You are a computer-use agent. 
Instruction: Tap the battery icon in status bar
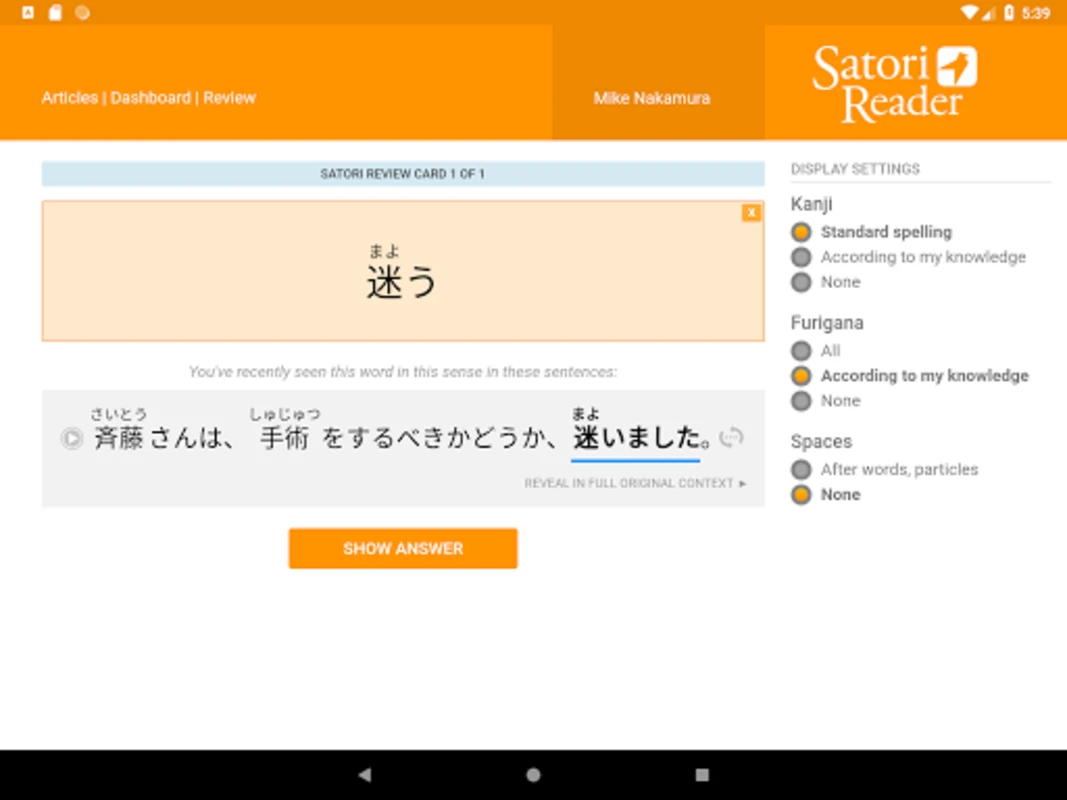coord(1009,12)
